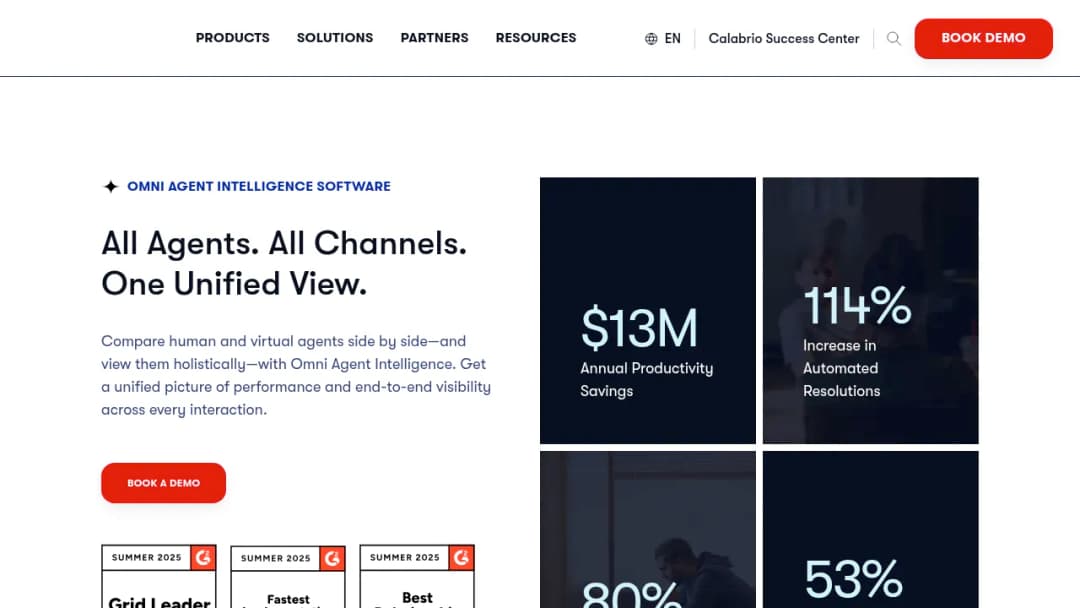The height and width of the screenshot is (608, 1080).
Task: Click the globe language icon
Action: [x=651, y=39]
